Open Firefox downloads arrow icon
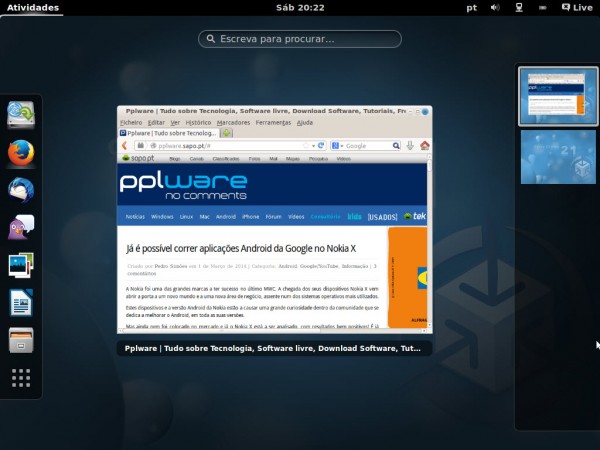The image size is (600, 450). click(410, 145)
